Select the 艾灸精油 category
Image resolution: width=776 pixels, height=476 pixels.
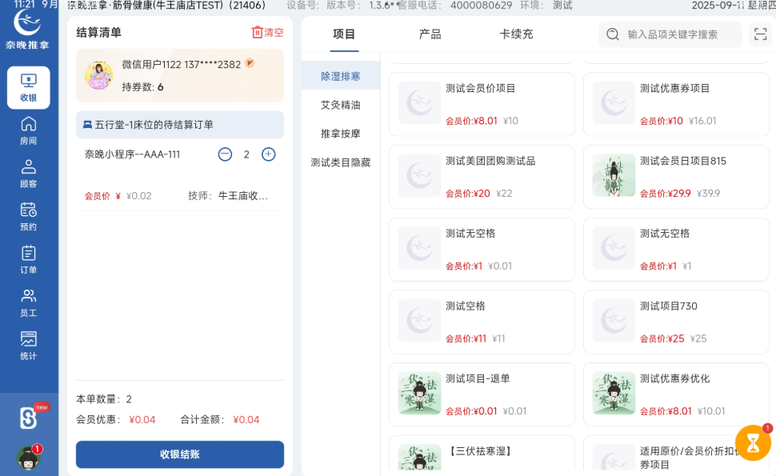click(340, 105)
